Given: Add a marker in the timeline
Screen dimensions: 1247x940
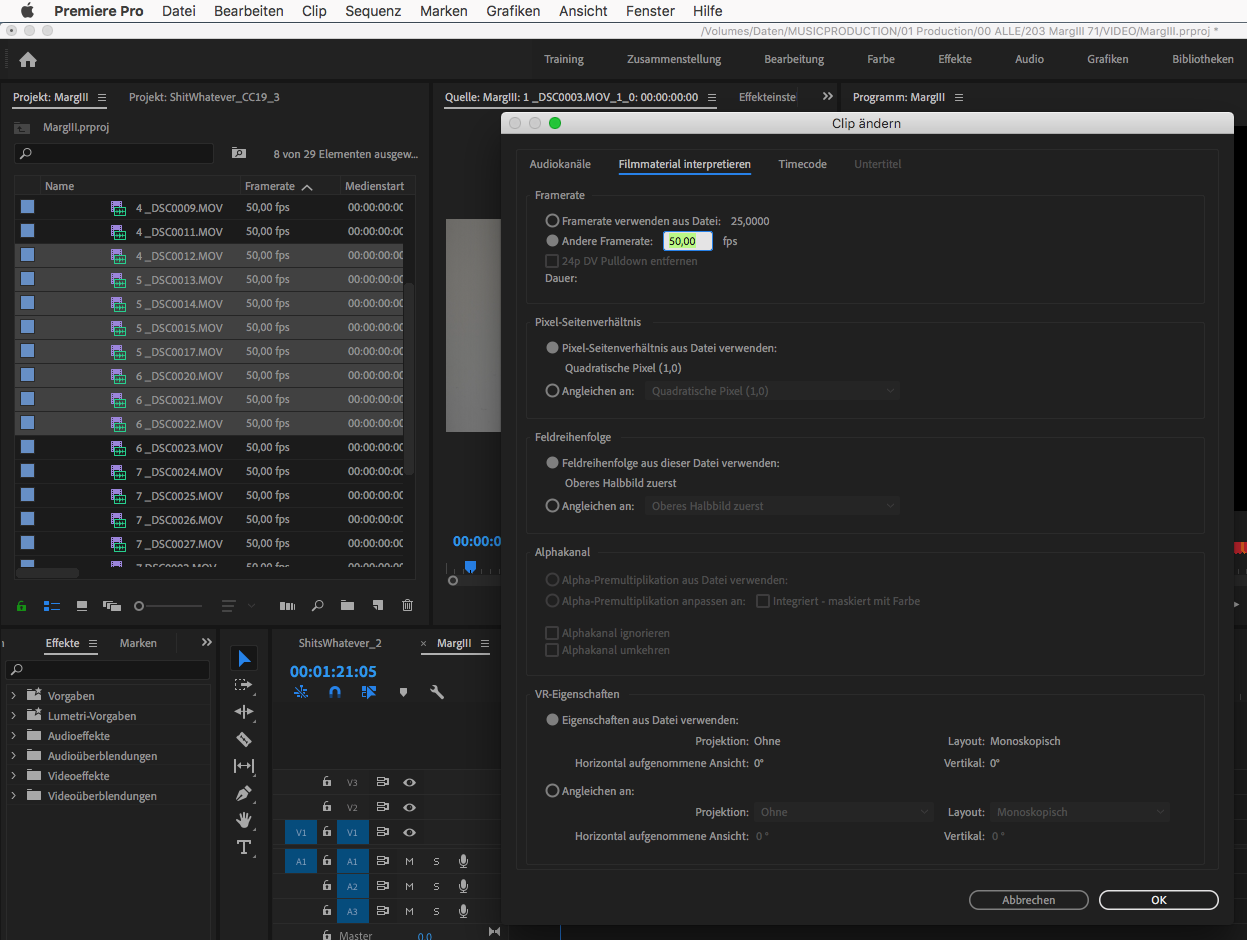Looking at the screenshot, I should pyautogui.click(x=403, y=692).
